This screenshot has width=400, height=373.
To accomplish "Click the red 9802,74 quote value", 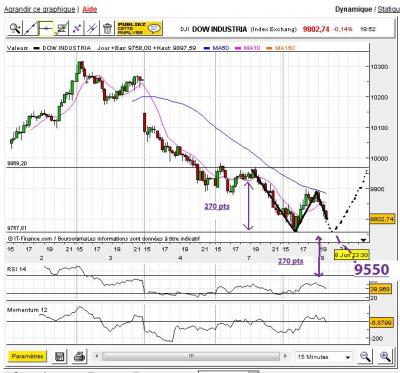I will pyautogui.click(x=316, y=29).
